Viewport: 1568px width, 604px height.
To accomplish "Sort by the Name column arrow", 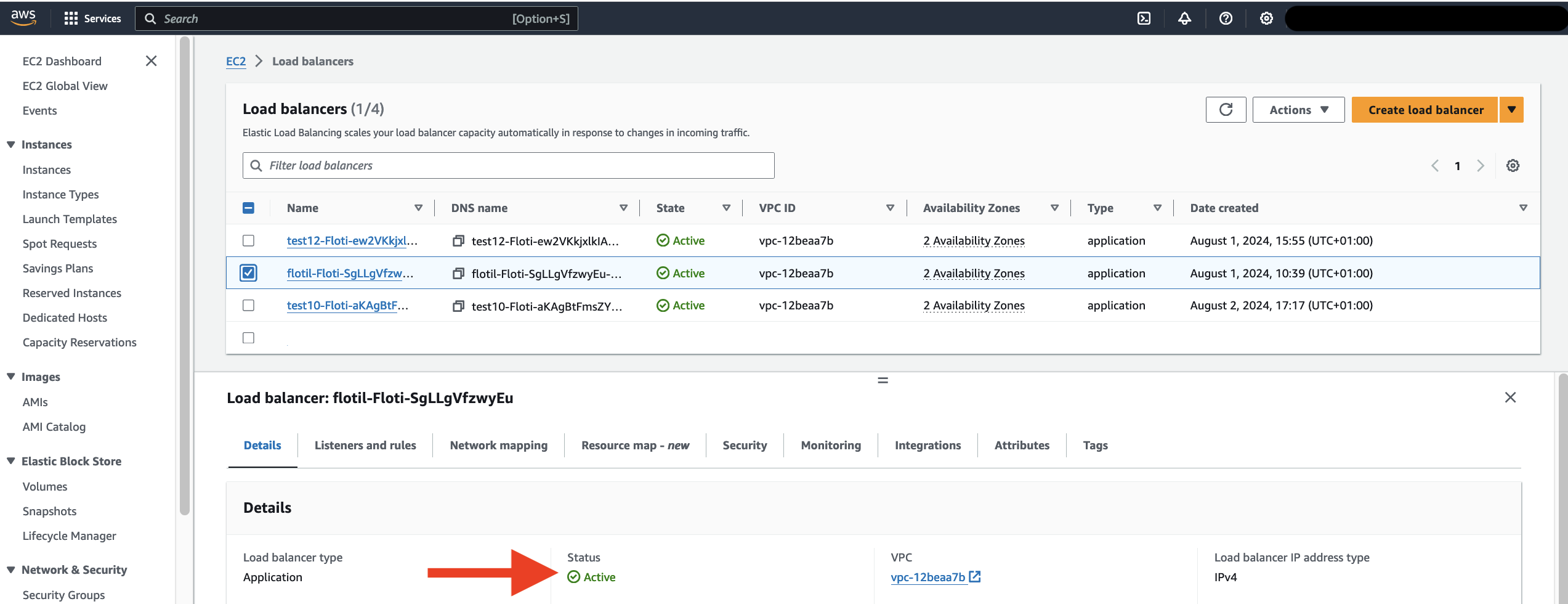I will [418, 208].
